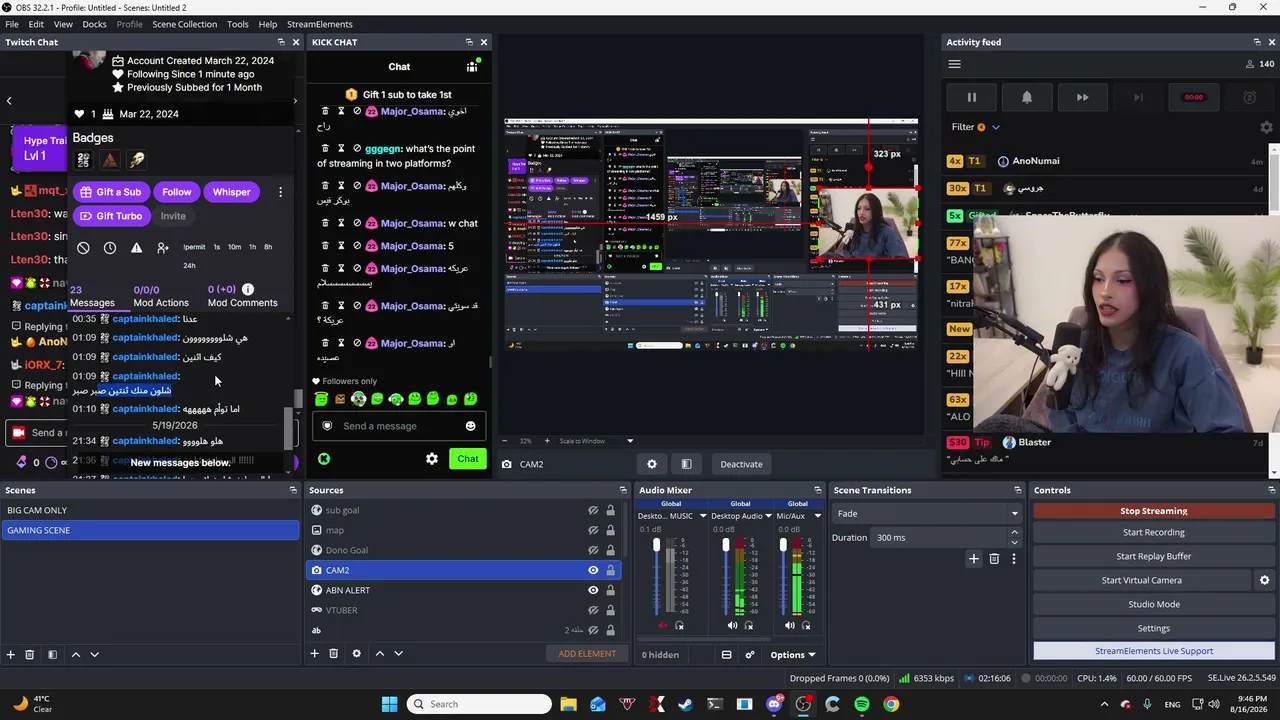Open the File menu

[x=12, y=24]
